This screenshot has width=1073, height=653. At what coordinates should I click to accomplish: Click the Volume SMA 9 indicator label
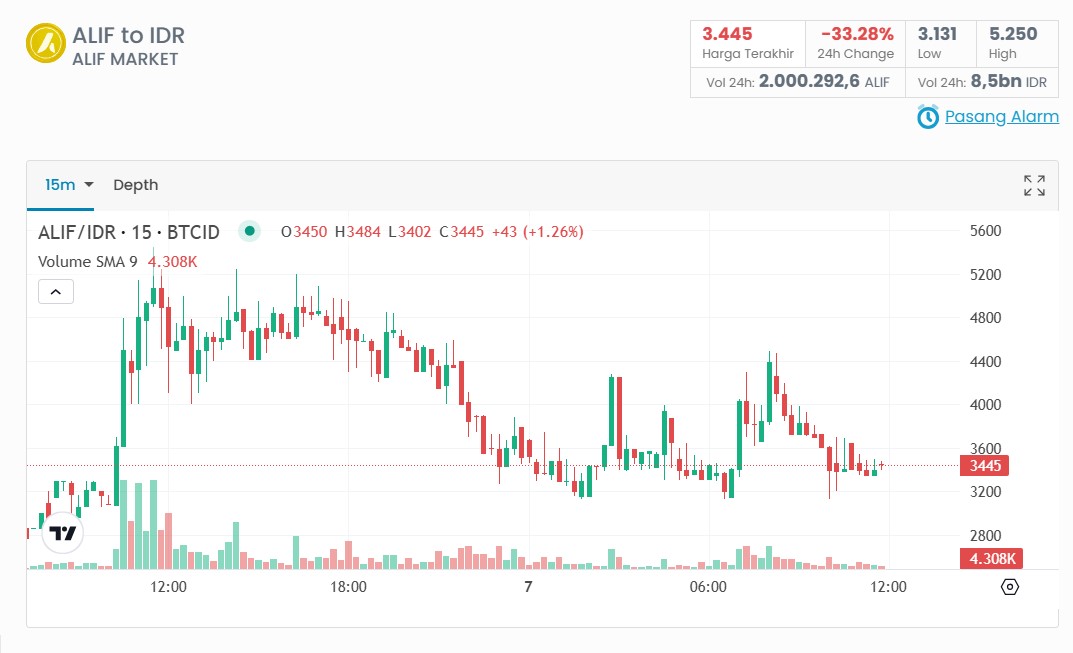[88, 261]
